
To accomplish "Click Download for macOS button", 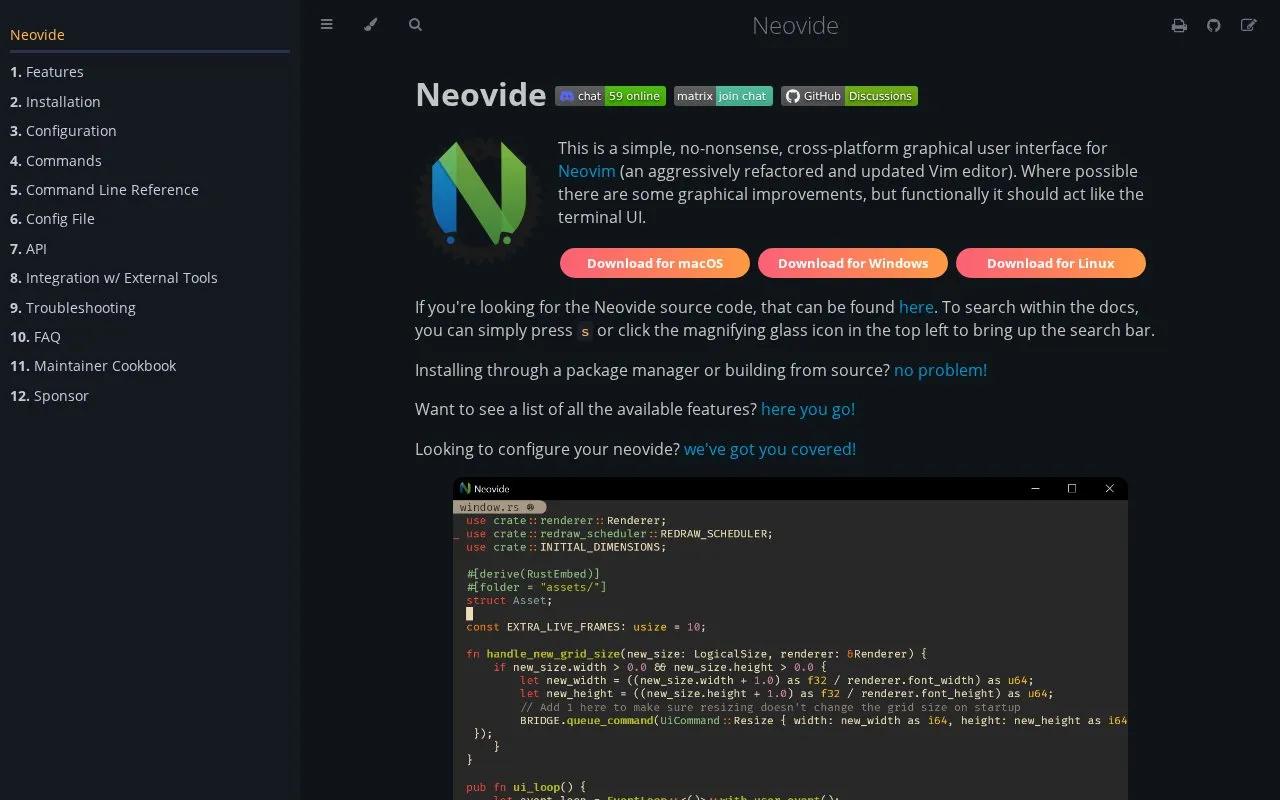I will click(x=655, y=263).
